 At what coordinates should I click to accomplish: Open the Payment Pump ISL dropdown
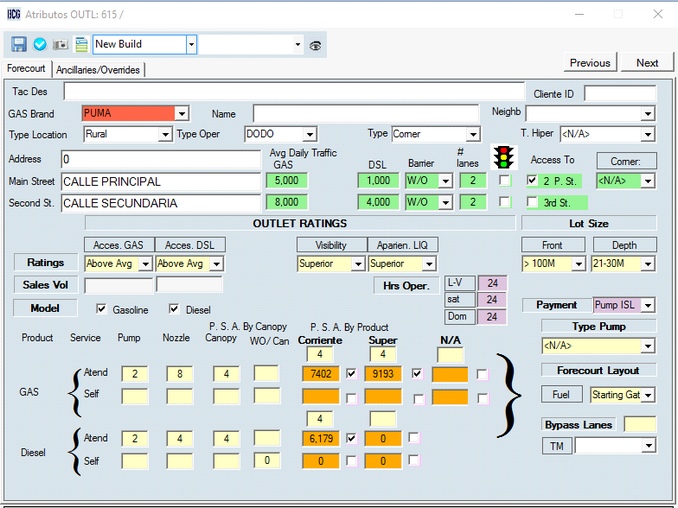pyautogui.click(x=647, y=305)
